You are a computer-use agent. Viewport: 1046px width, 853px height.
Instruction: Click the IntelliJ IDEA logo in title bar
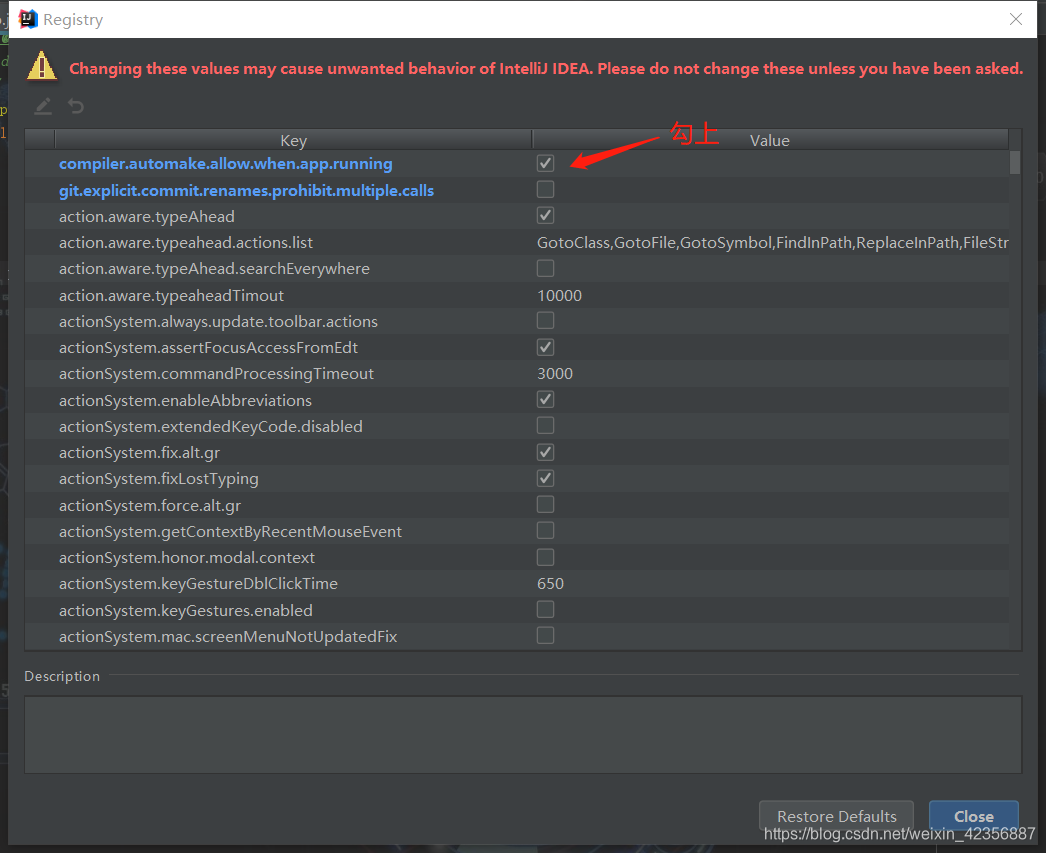point(28,19)
